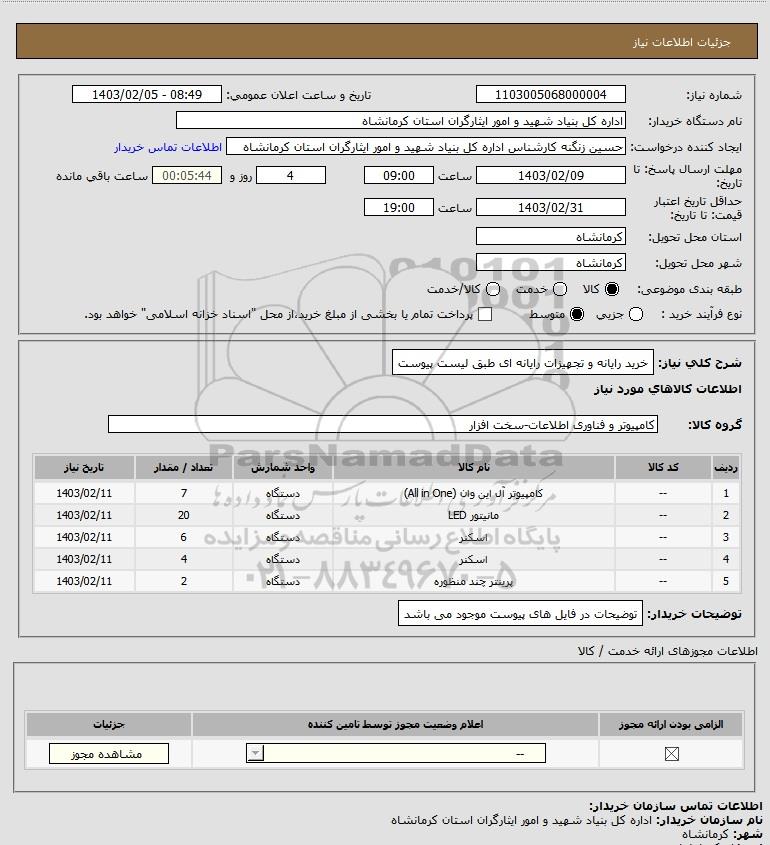Screen dimensions: 770x845
Task: Click the اطلاعات کالاهای مورد نیاز heading
Action: (668, 389)
